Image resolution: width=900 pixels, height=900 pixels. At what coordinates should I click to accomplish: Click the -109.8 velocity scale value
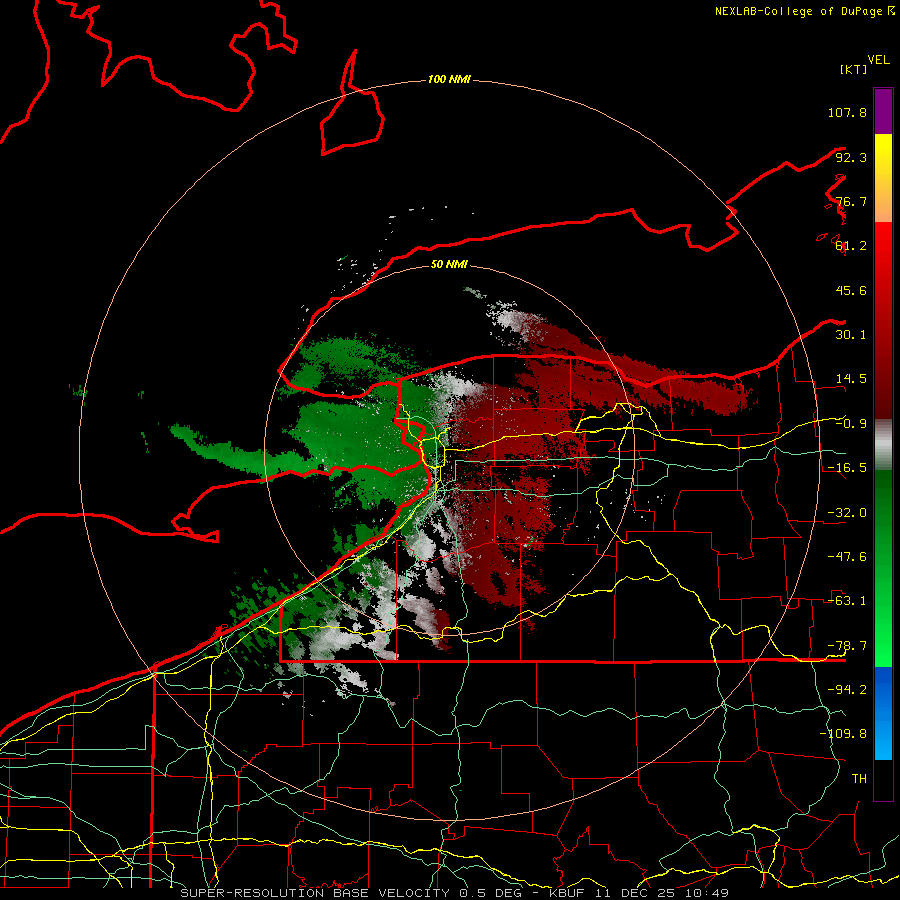[x=843, y=734]
